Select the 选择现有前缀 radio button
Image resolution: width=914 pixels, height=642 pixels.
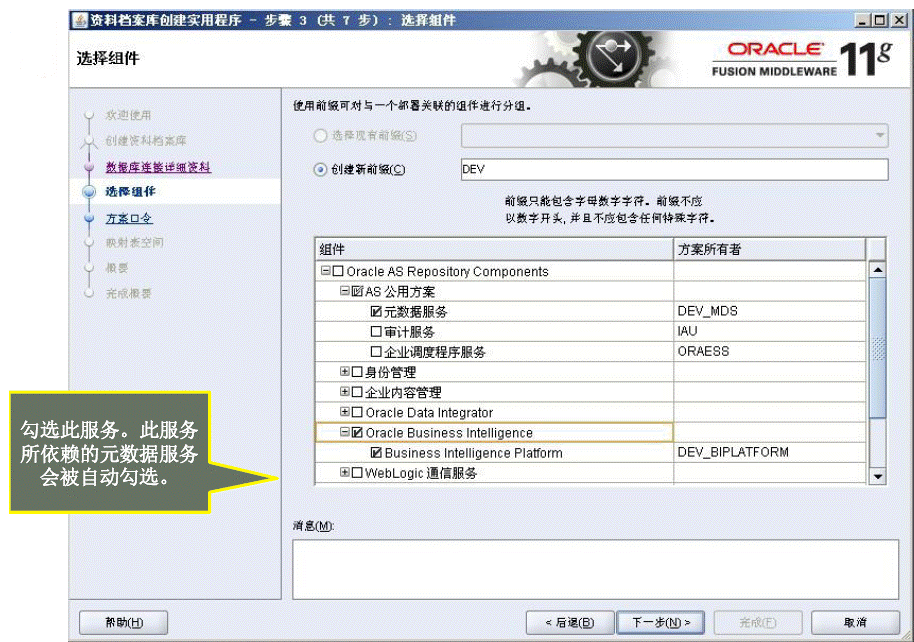(x=320, y=136)
